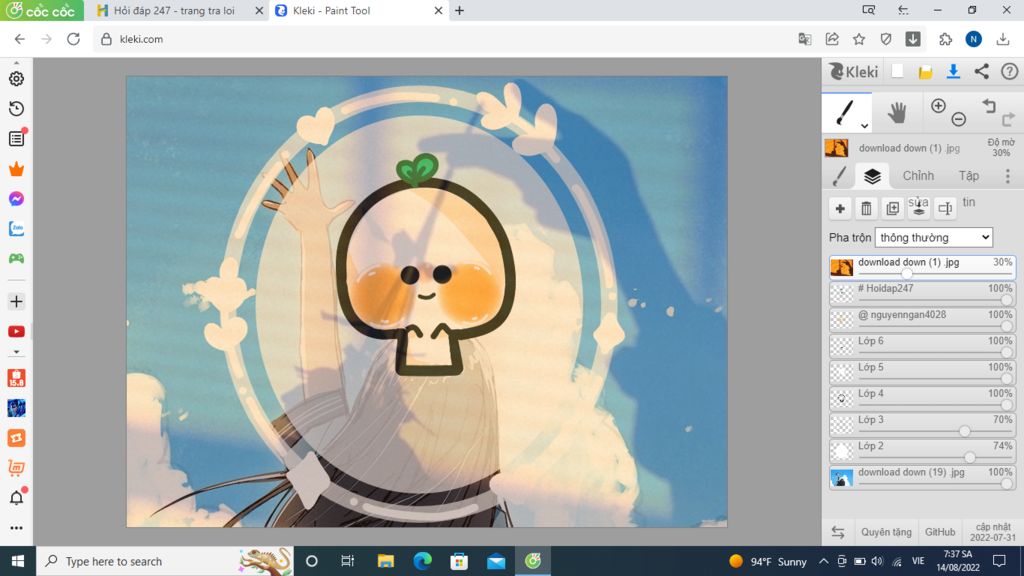Open Messenger from the browser sidebar
The image size is (1024, 576).
point(16,199)
